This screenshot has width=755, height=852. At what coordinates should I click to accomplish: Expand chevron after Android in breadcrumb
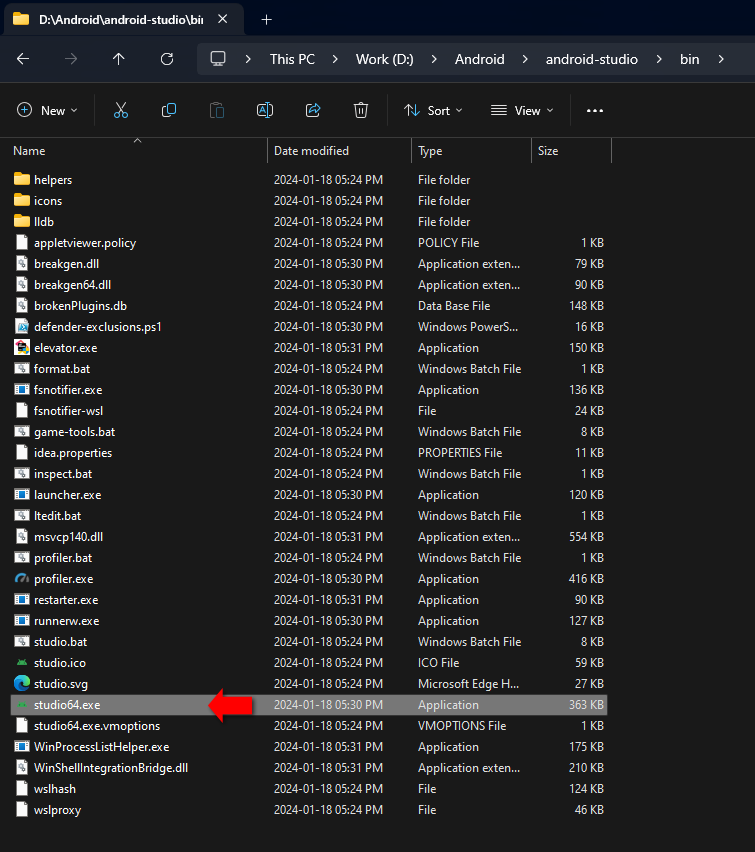click(x=525, y=59)
